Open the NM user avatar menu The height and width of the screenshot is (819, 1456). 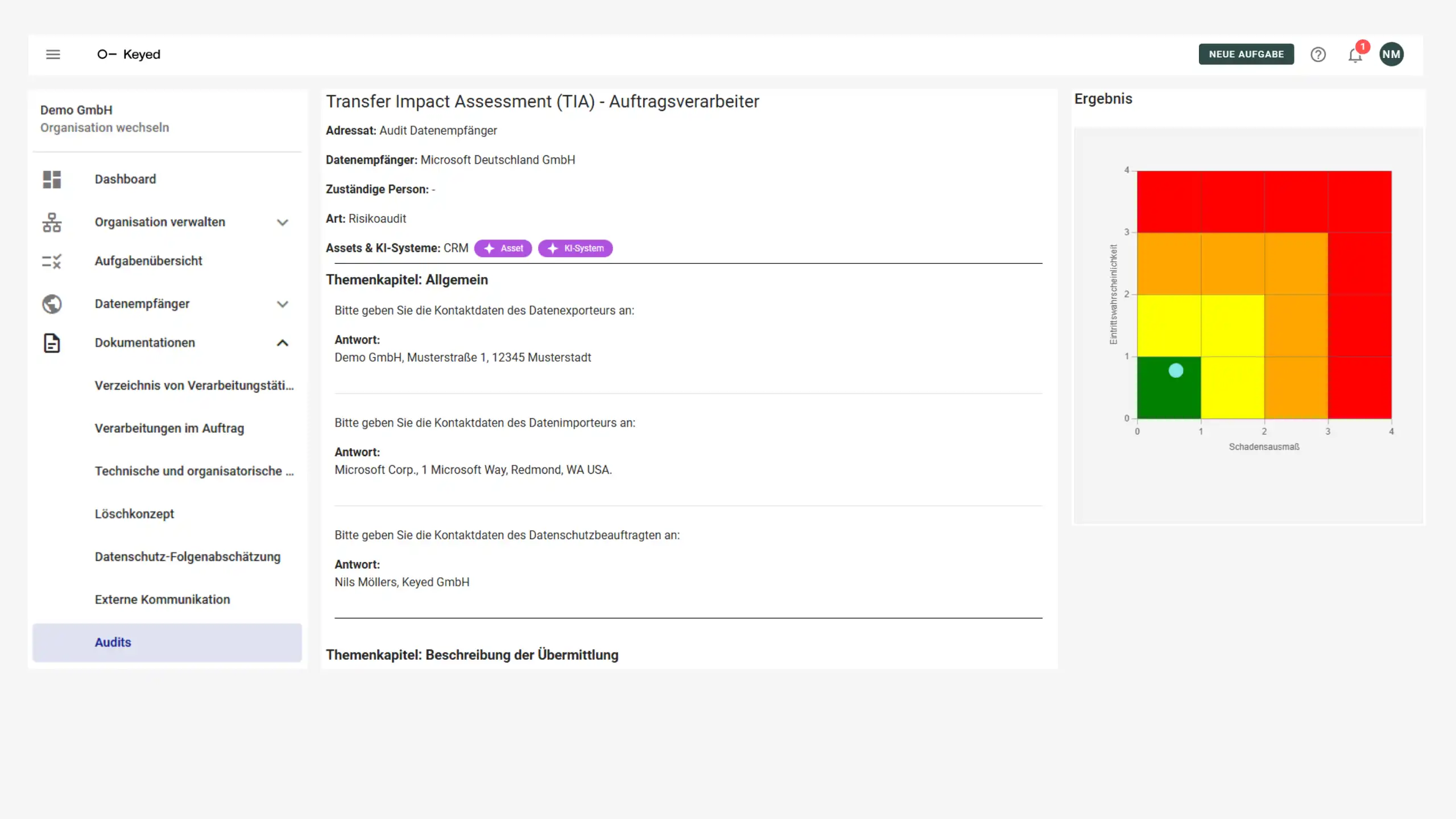pos(1391,55)
